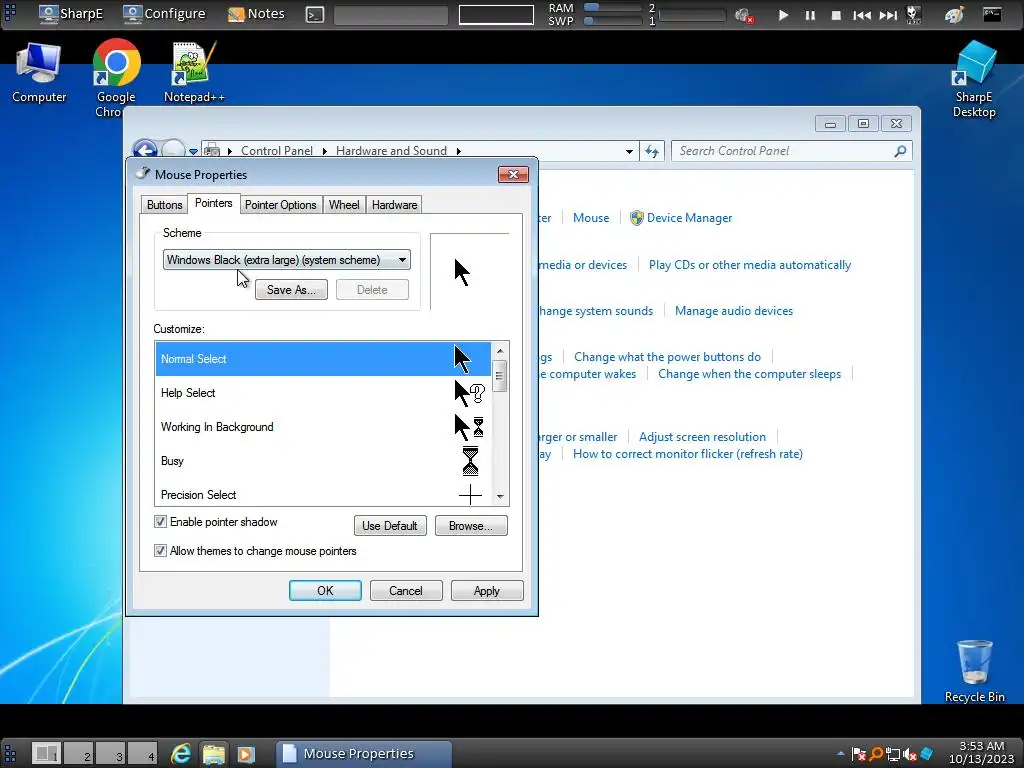The image size is (1024, 768).
Task: Switch to the Wheel tab
Action: (x=344, y=204)
